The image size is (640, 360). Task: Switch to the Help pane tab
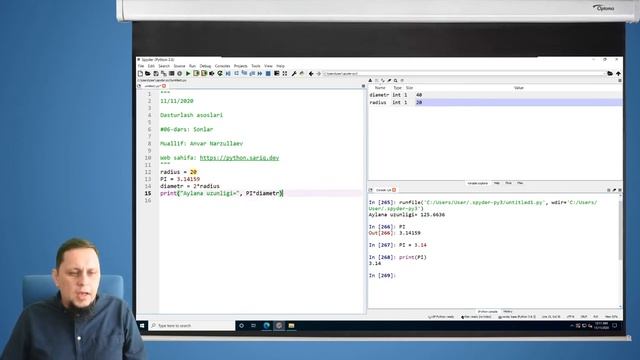[497, 183]
